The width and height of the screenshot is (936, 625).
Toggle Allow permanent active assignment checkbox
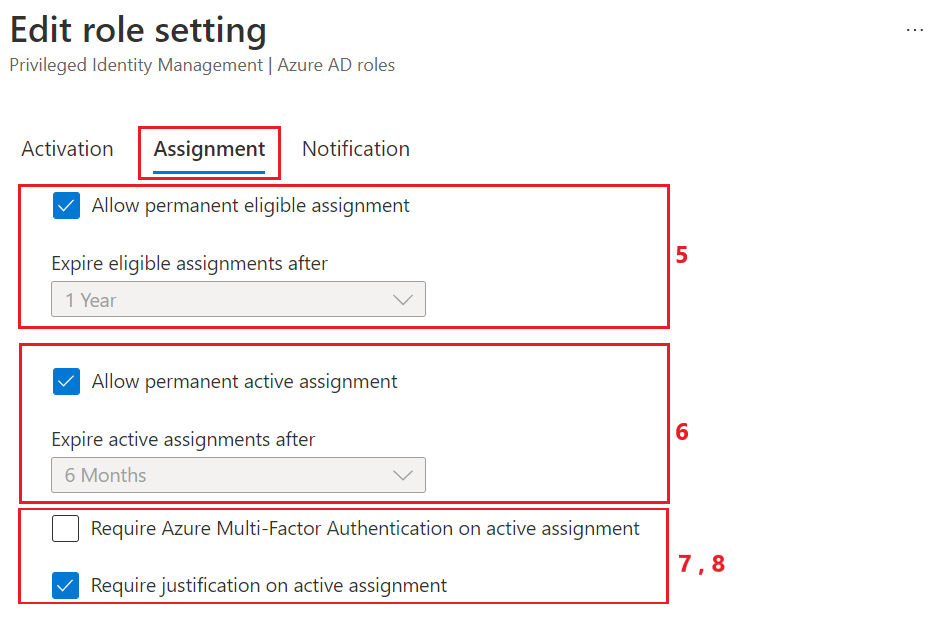[x=67, y=382]
